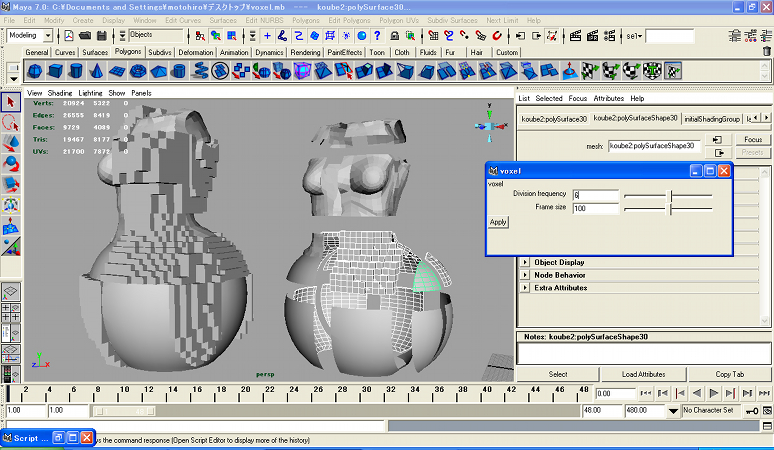Open the character set dropdown arrow
Screen dimensions: 774x450
pos(673,411)
